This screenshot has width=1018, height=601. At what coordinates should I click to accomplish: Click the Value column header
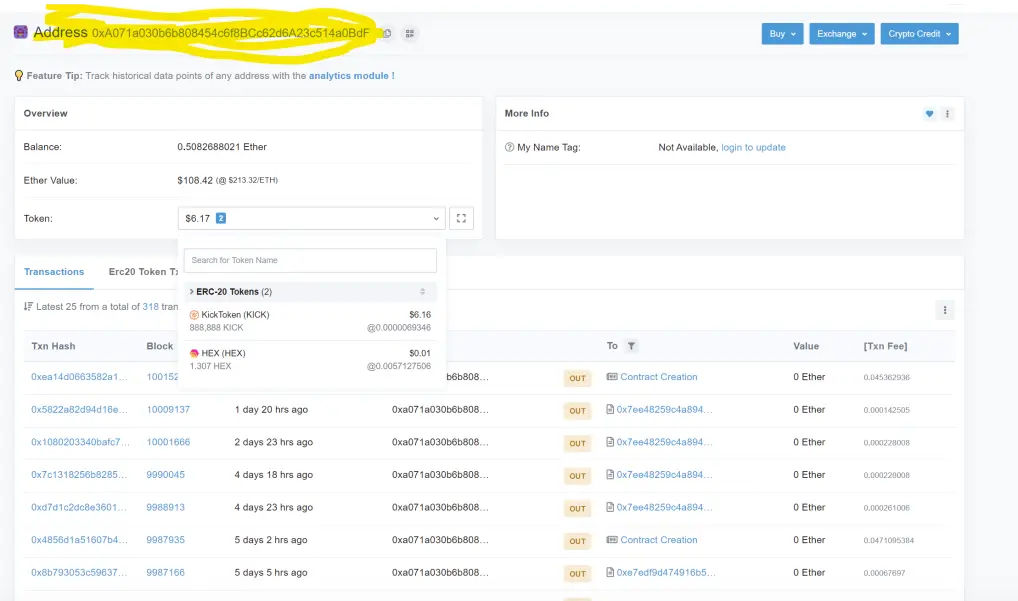pos(806,346)
